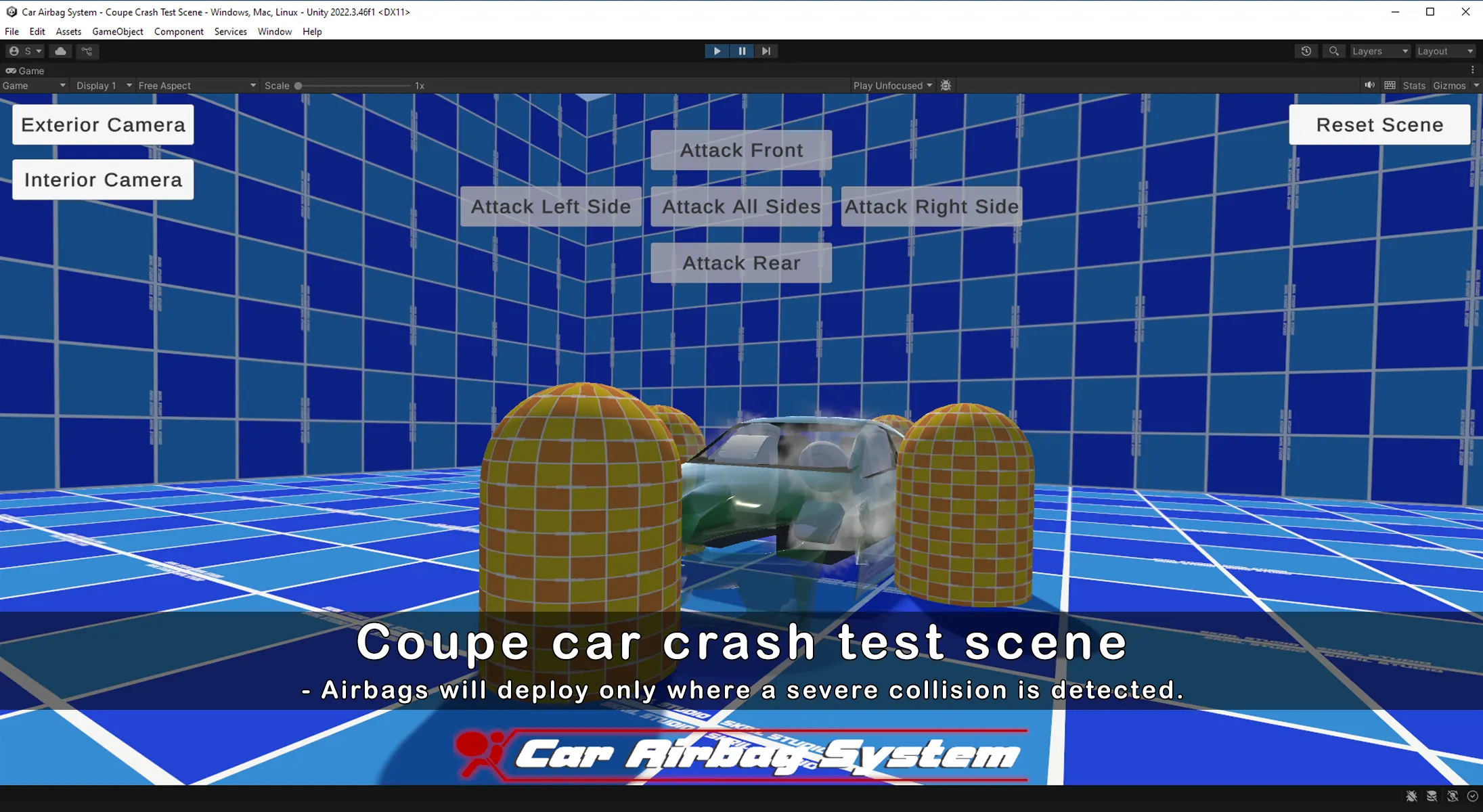
Task: Open the Component menu
Action: point(179,32)
